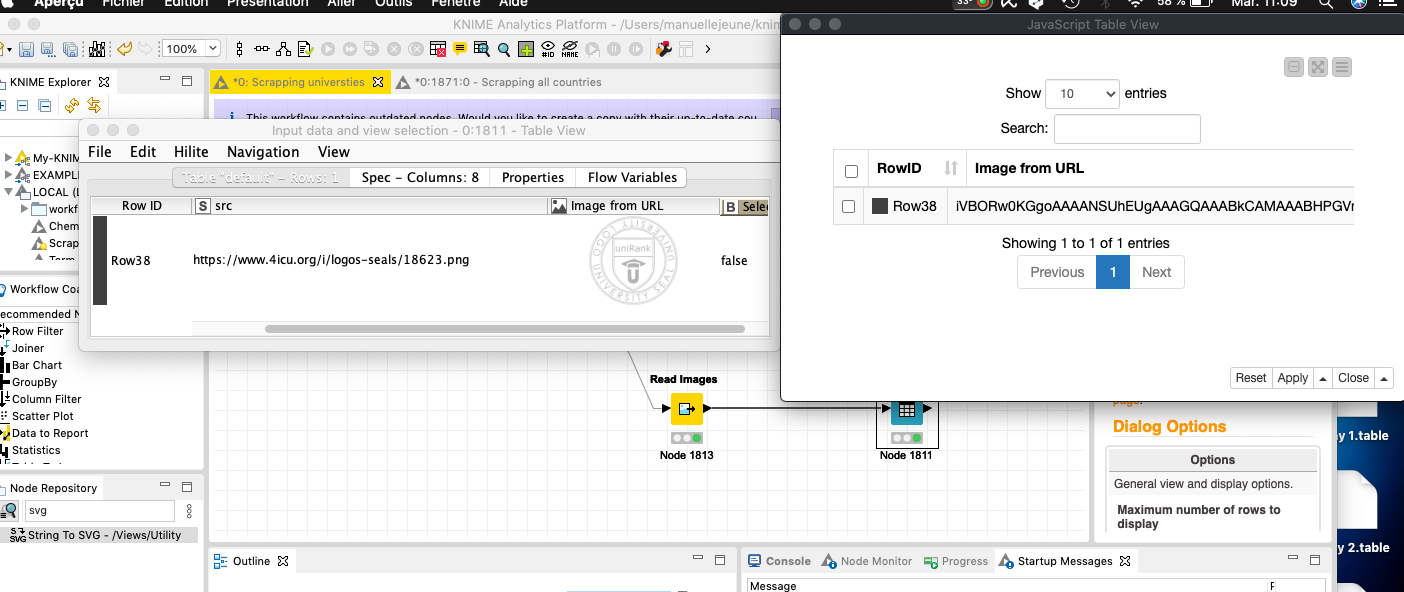
Task: Open the Show entries count dropdown
Action: (x=1082, y=93)
